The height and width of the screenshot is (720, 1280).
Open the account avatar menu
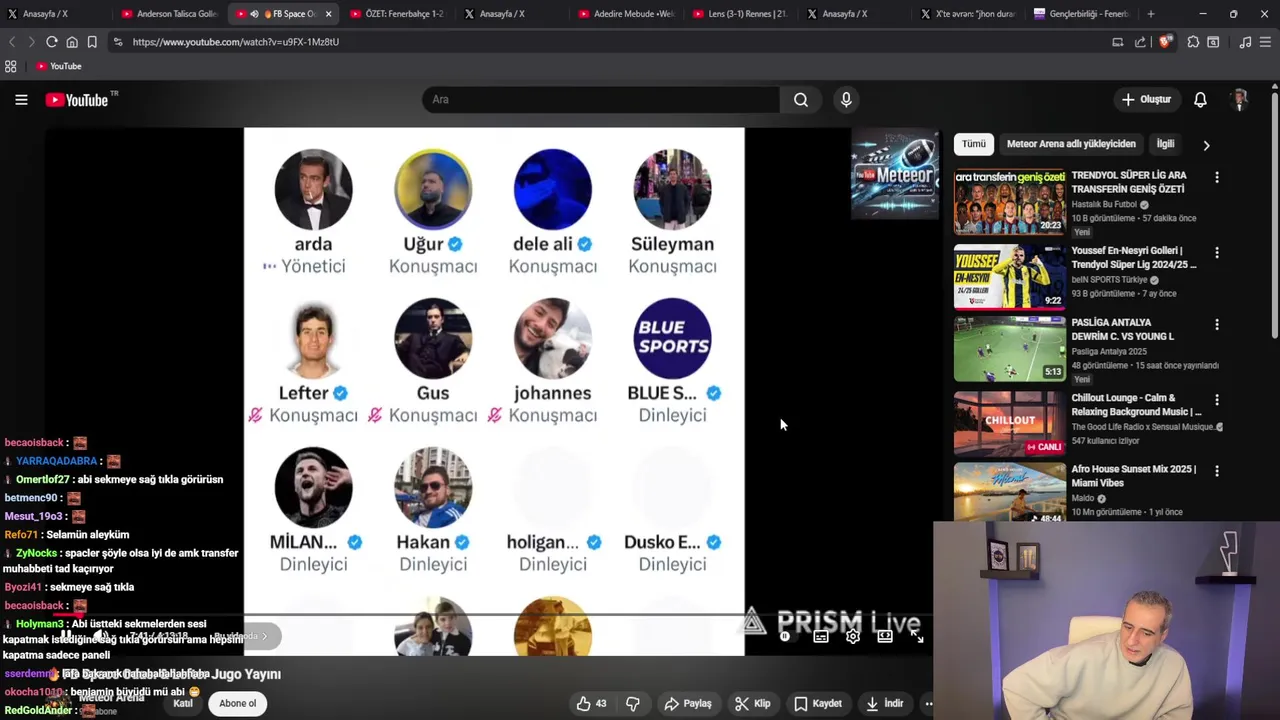tap(1240, 99)
